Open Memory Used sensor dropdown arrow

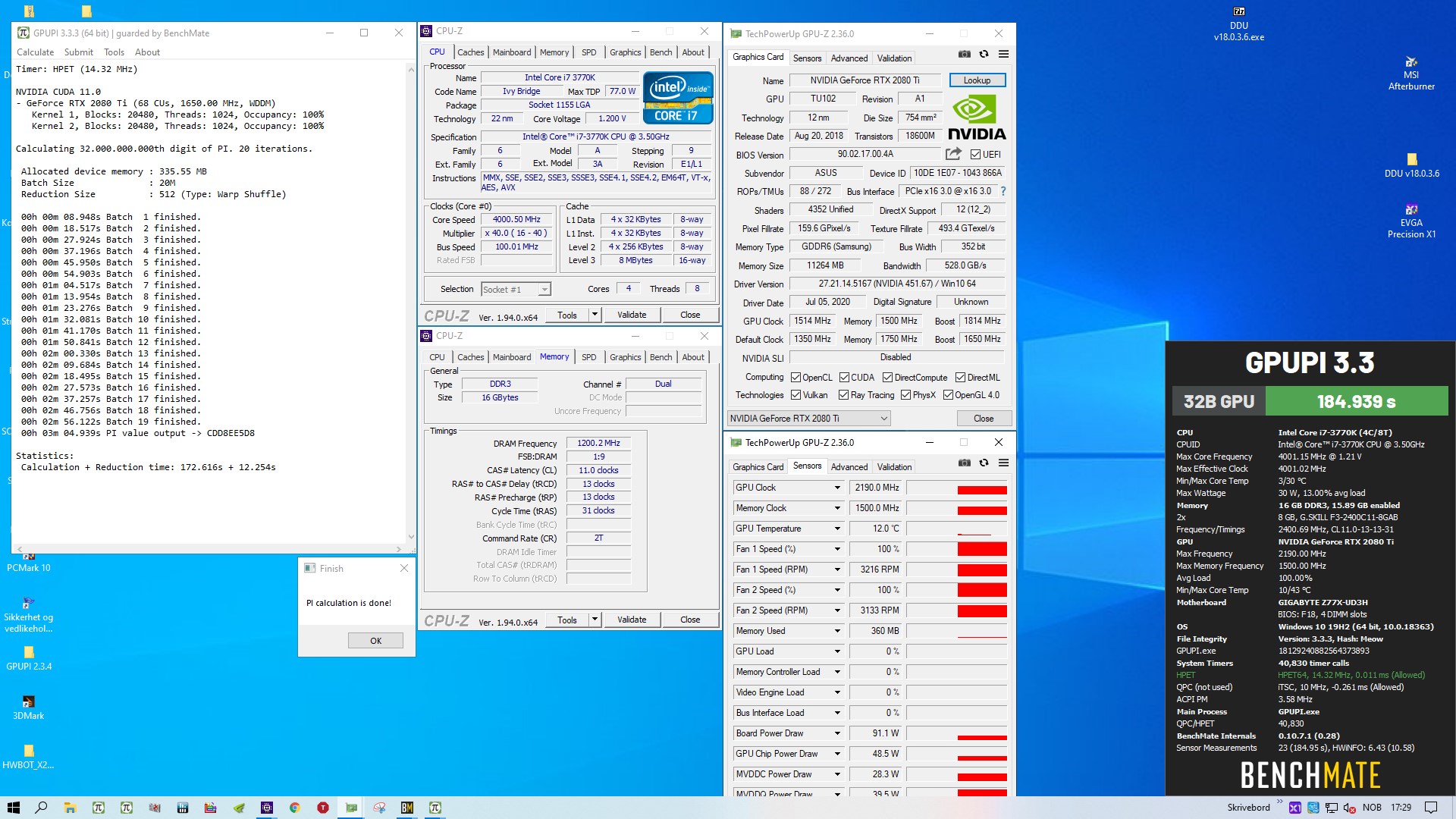837,631
